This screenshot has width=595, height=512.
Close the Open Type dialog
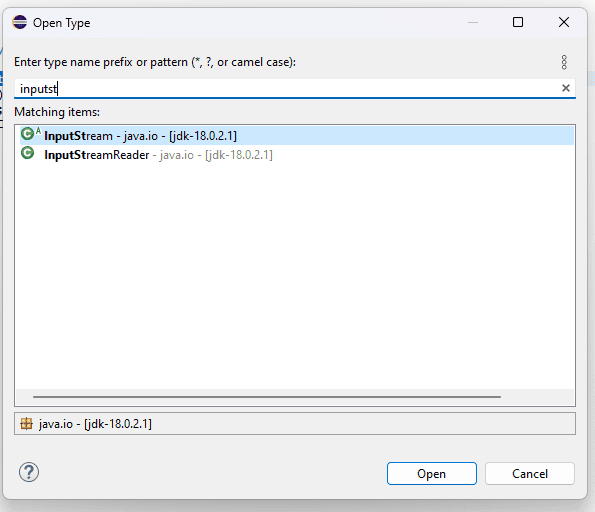pos(564,22)
